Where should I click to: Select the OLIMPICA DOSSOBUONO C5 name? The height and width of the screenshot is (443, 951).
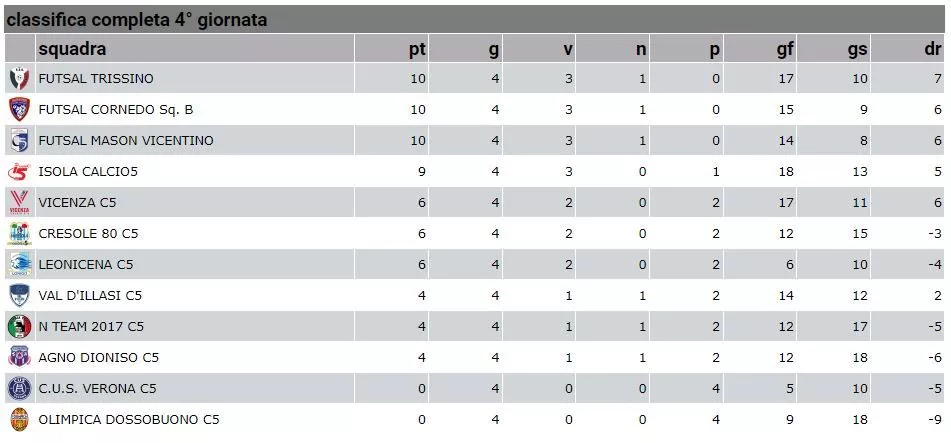(x=129, y=419)
